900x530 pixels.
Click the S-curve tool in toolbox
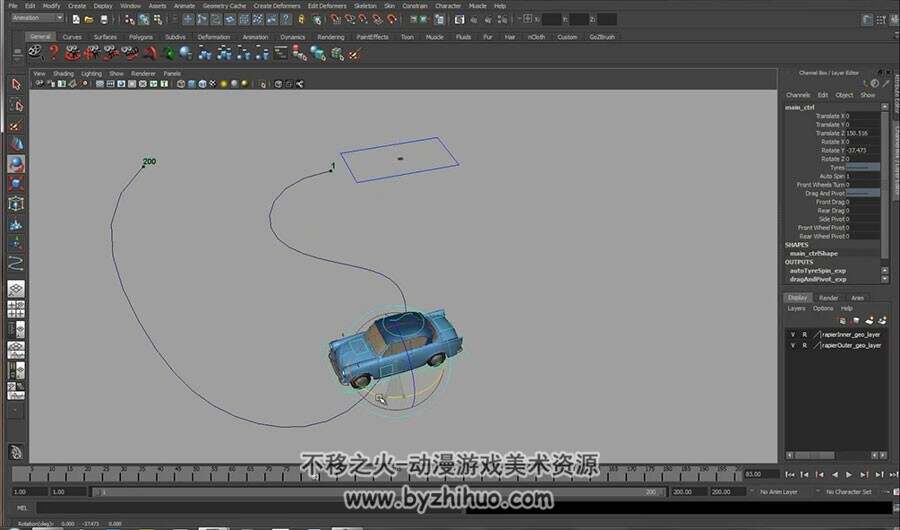(x=16, y=264)
